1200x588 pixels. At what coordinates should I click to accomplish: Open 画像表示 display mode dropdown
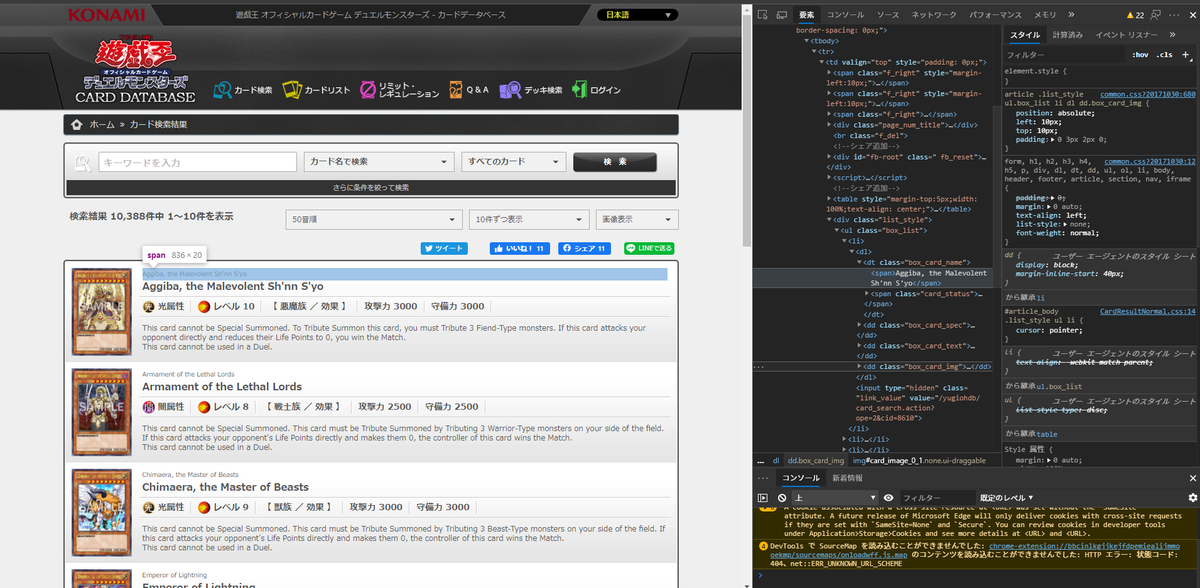click(x=636, y=219)
